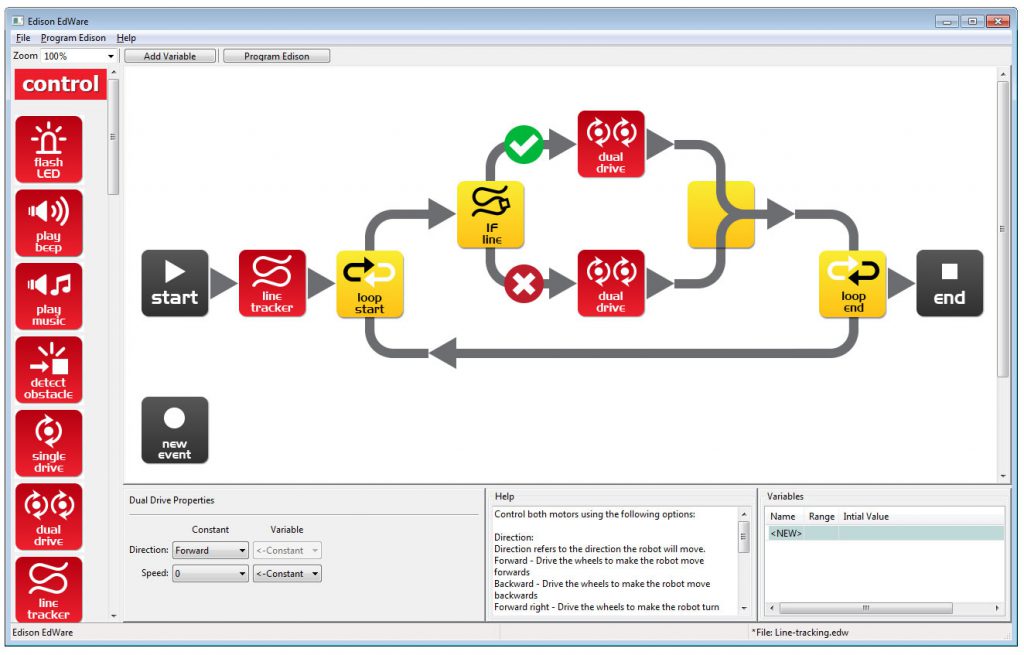Viewport: 1024px width, 655px height.
Task: Select the dual drive block in the left palette
Action: pyautogui.click(x=49, y=517)
